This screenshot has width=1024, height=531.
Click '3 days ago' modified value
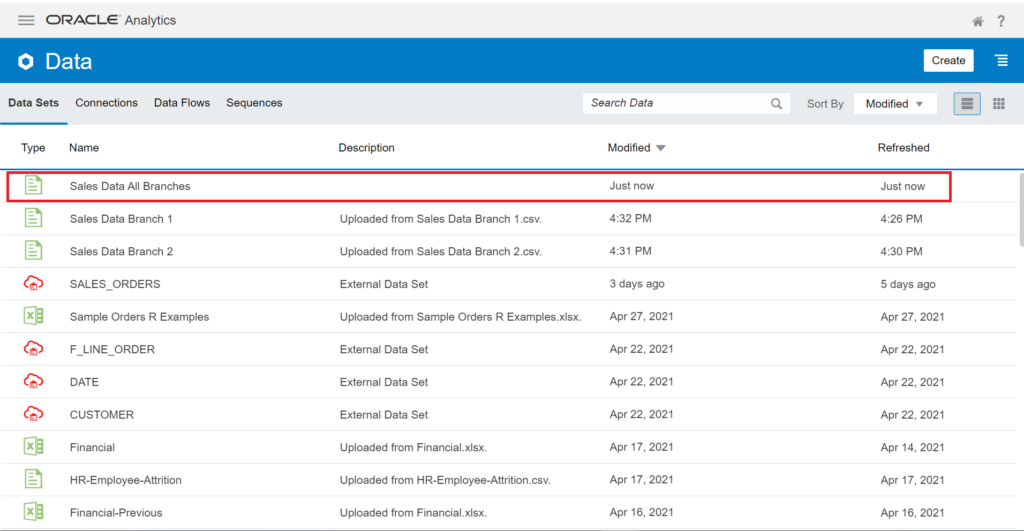637,283
